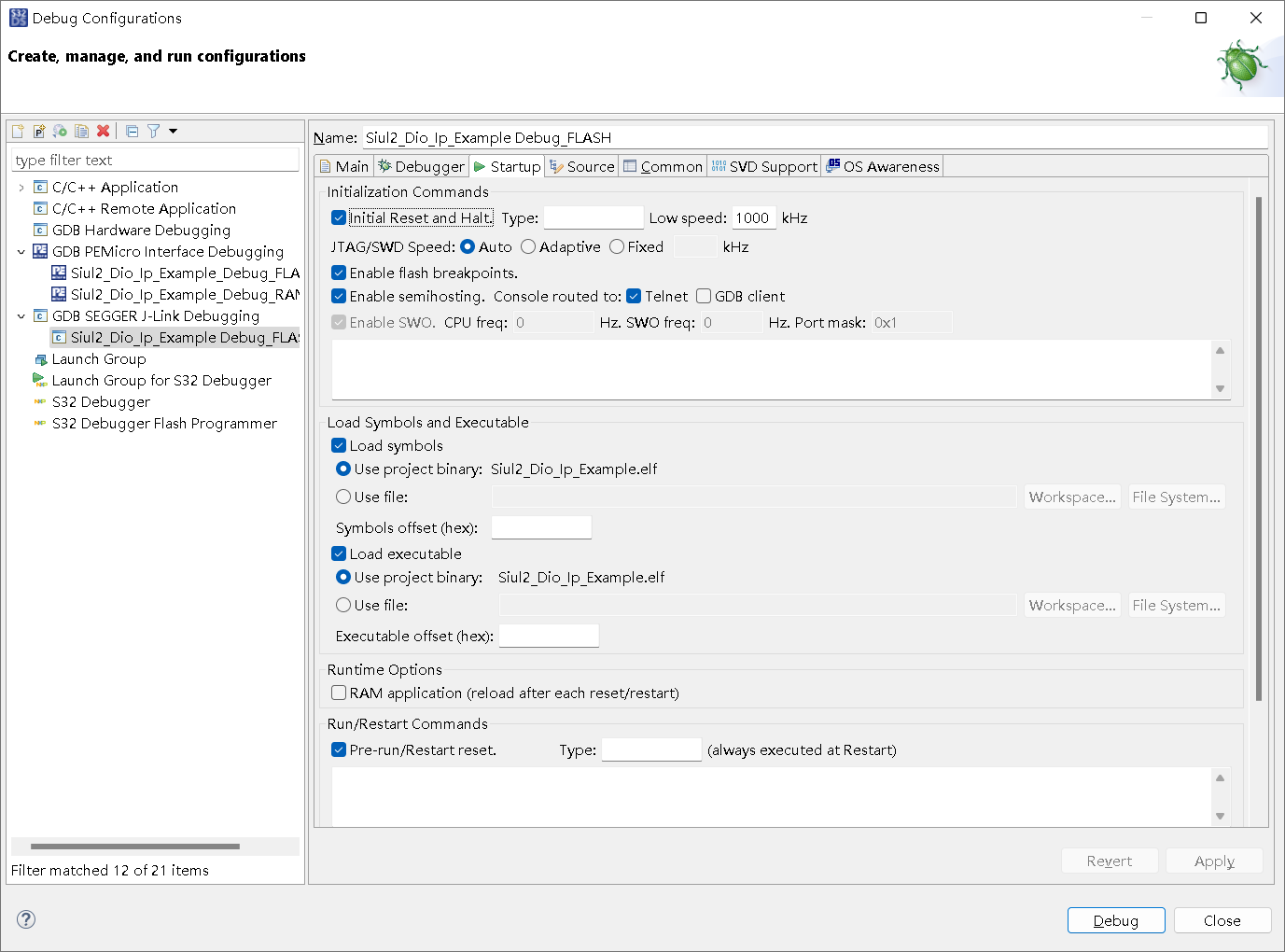Click the Export launch configuration icon

[60, 132]
